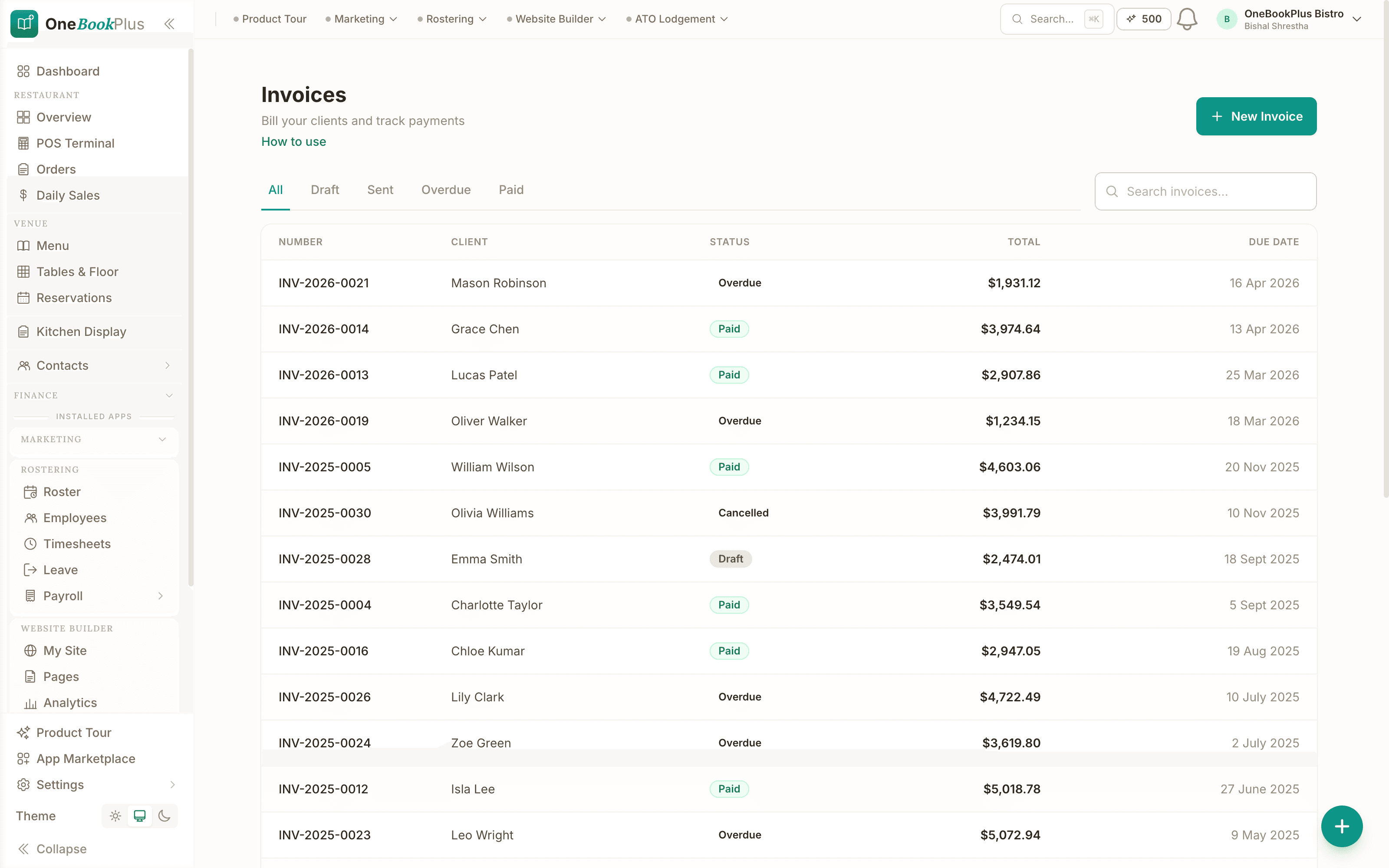The width and height of the screenshot is (1389, 868).
Task: Open Timesheets
Action: pyautogui.click(x=95, y=544)
